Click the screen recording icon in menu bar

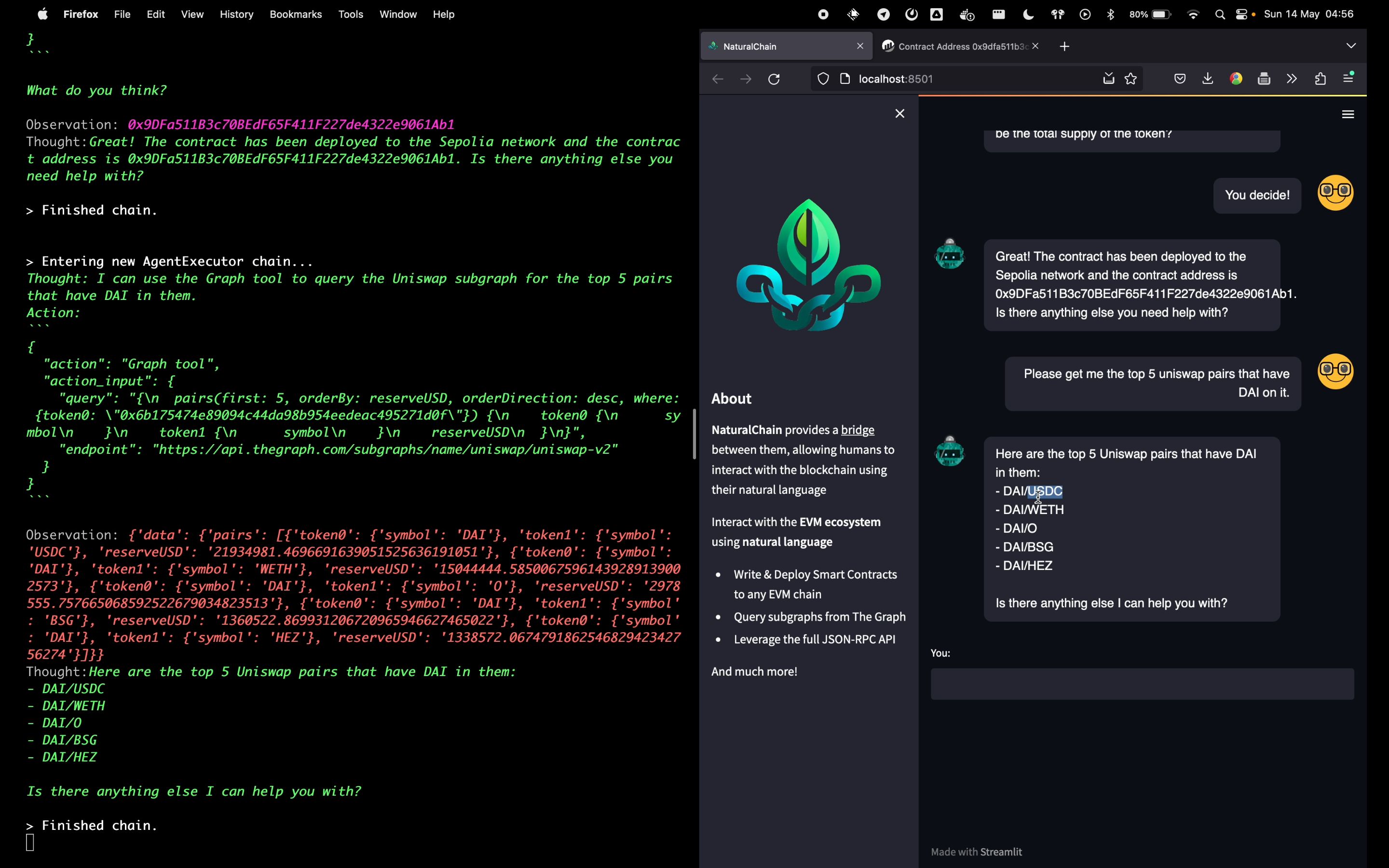pyautogui.click(x=823, y=14)
